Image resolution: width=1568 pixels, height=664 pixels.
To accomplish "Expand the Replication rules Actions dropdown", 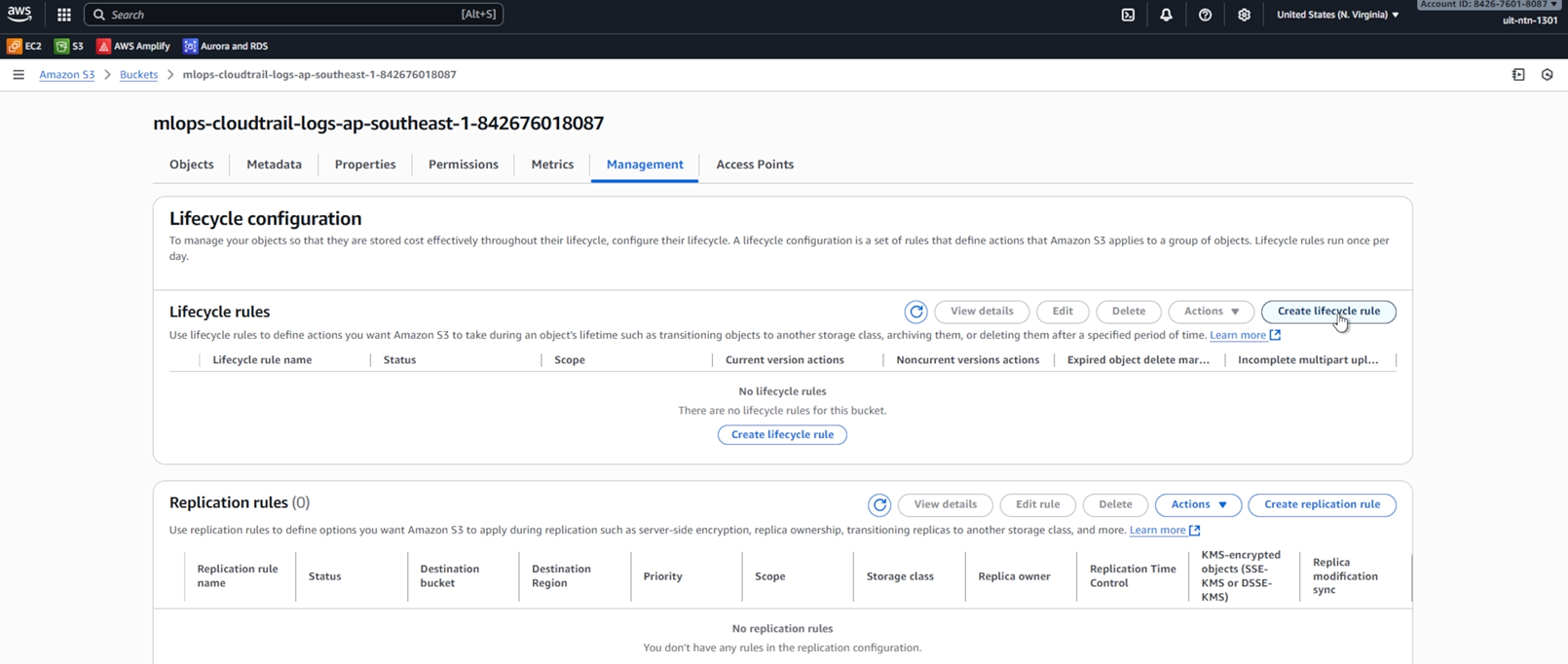I will tap(1198, 504).
